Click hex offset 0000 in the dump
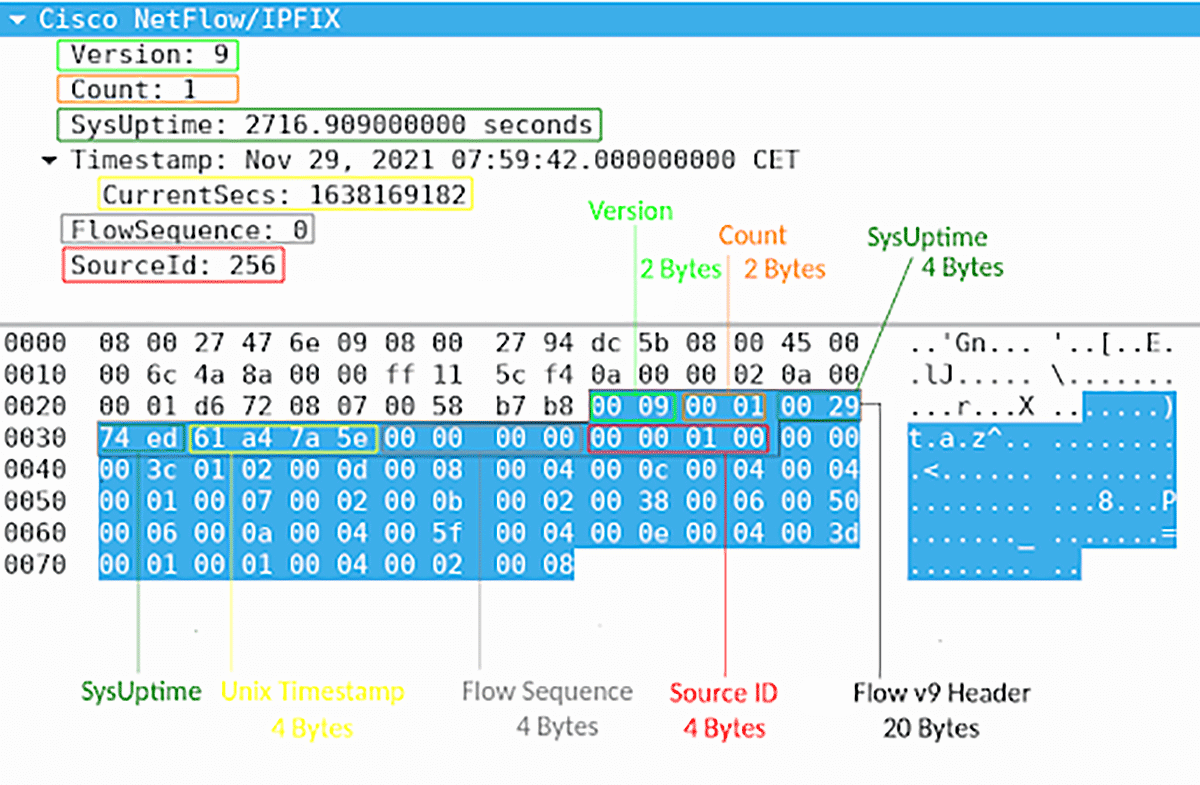Image resolution: width=1200 pixels, height=785 pixels. pos(34,341)
